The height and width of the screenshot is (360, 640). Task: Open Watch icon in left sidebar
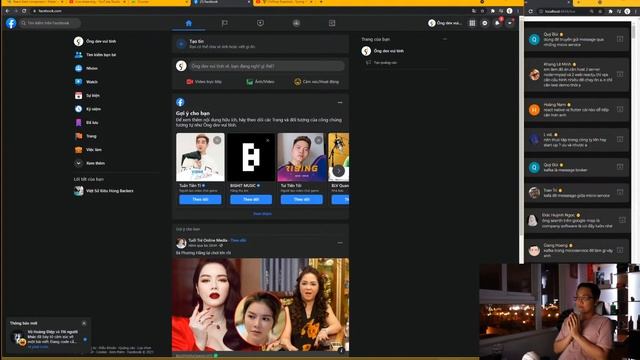click(x=79, y=82)
